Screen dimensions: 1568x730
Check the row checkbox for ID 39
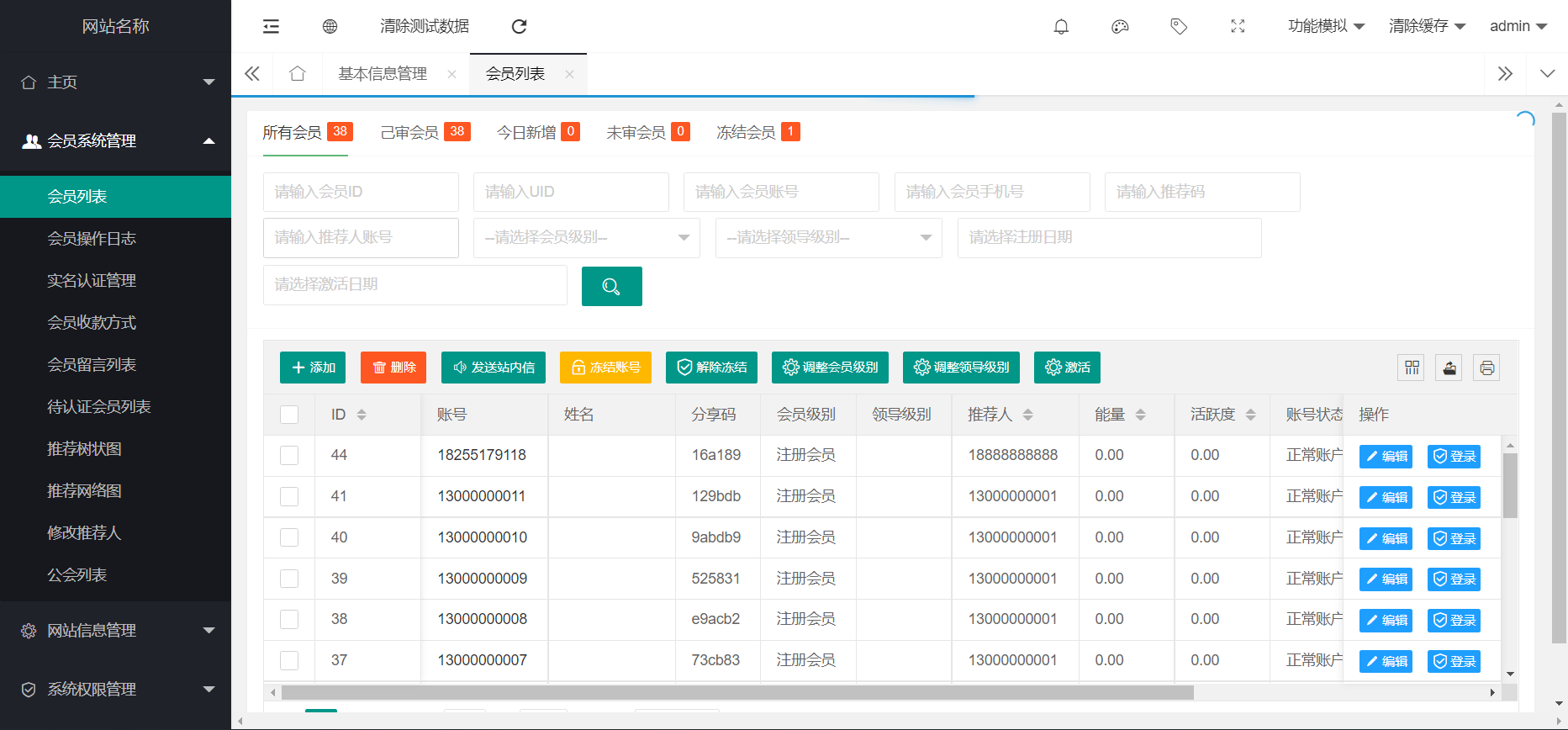click(x=289, y=579)
